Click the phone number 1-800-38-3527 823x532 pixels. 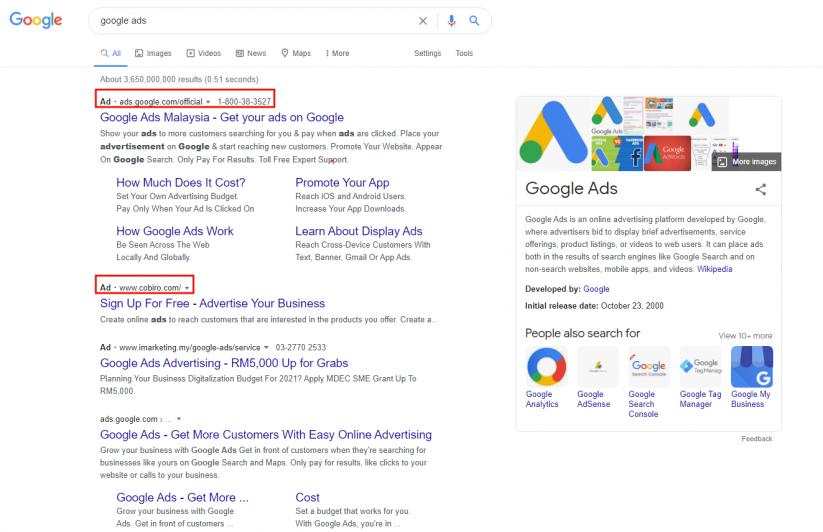tap(244, 102)
